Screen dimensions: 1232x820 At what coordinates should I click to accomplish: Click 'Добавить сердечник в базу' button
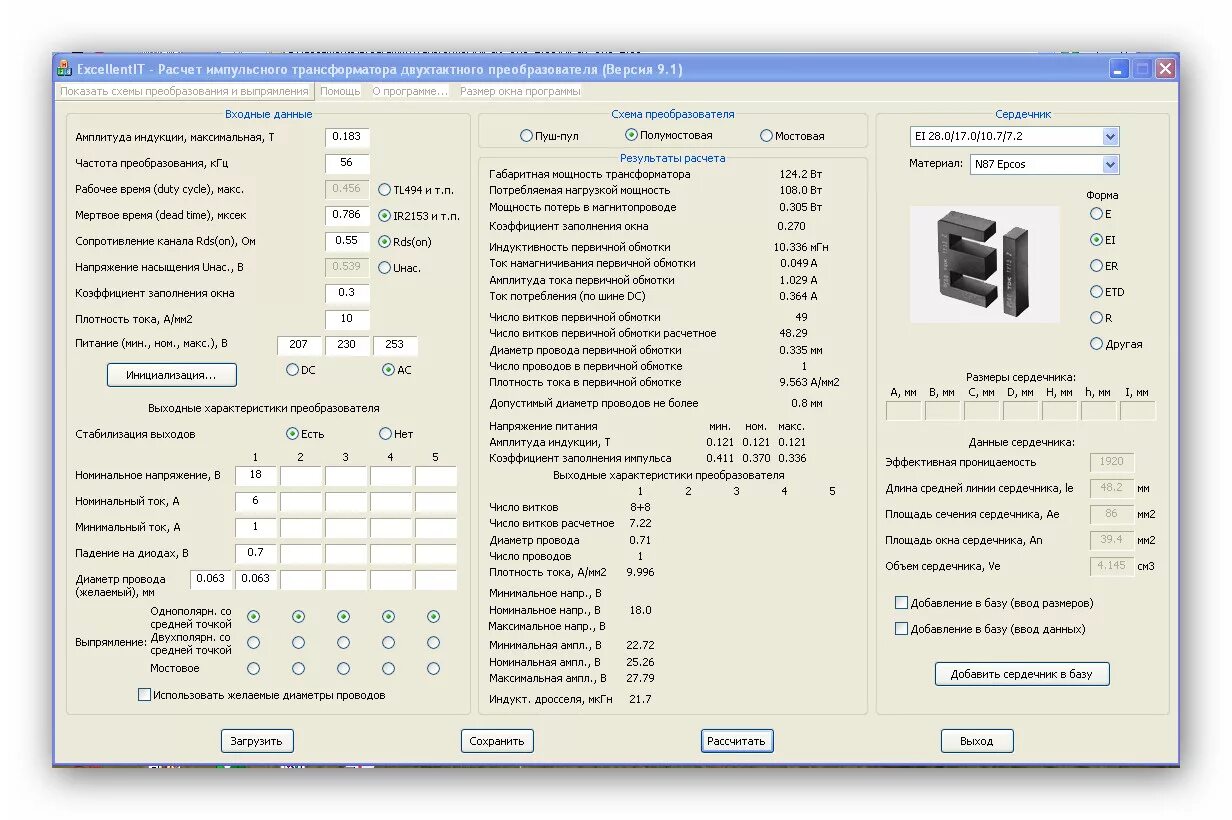(1022, 674)
